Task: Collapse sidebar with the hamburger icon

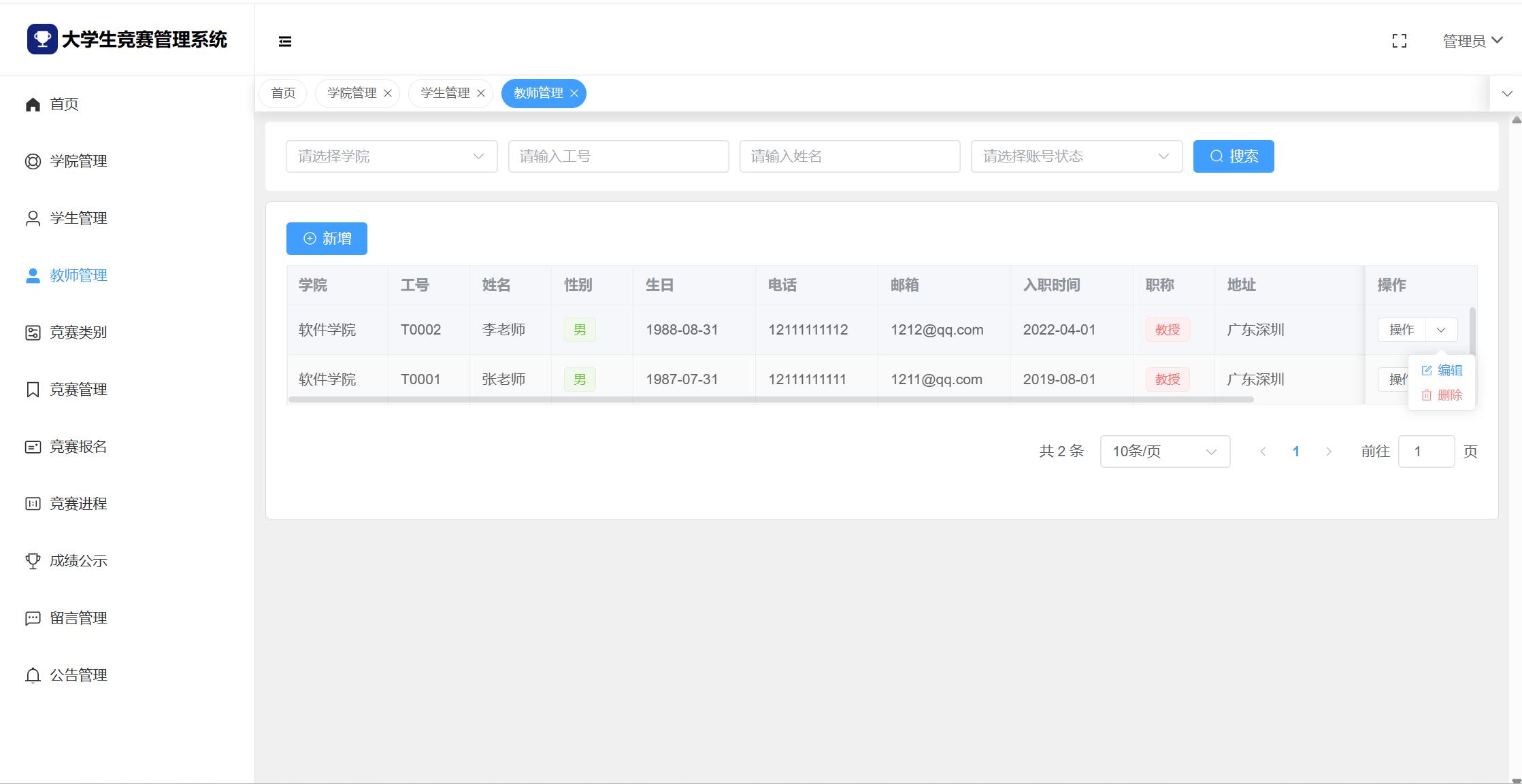Action: point(285,41)
